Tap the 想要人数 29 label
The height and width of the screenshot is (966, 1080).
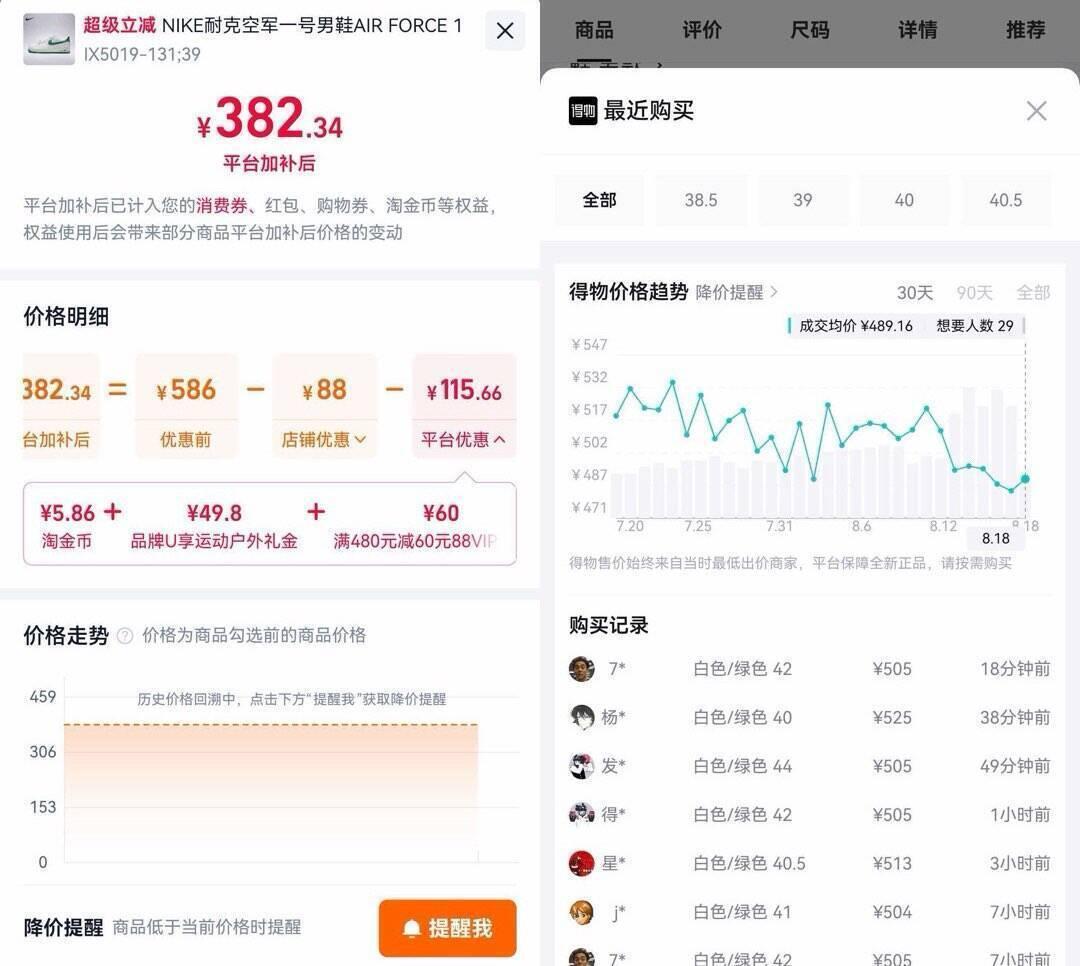(x=975, y=326)
